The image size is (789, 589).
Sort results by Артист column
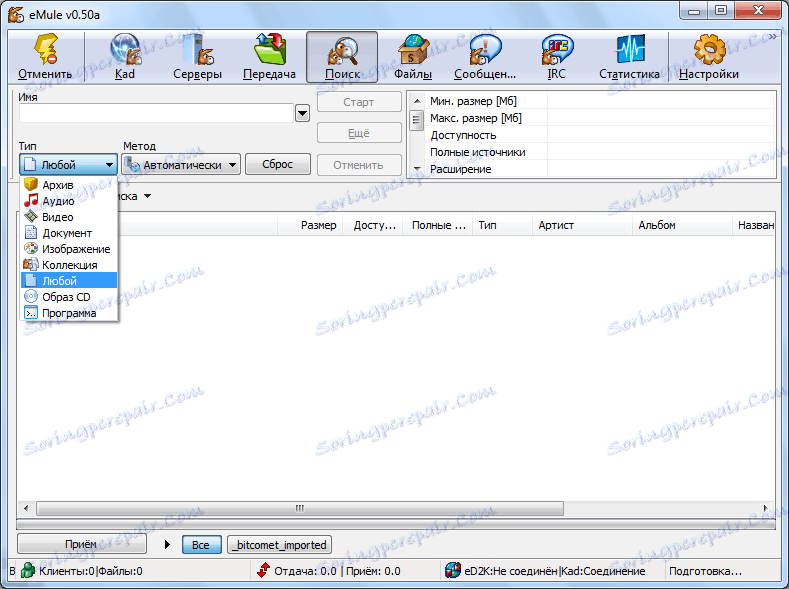point(582,225)
